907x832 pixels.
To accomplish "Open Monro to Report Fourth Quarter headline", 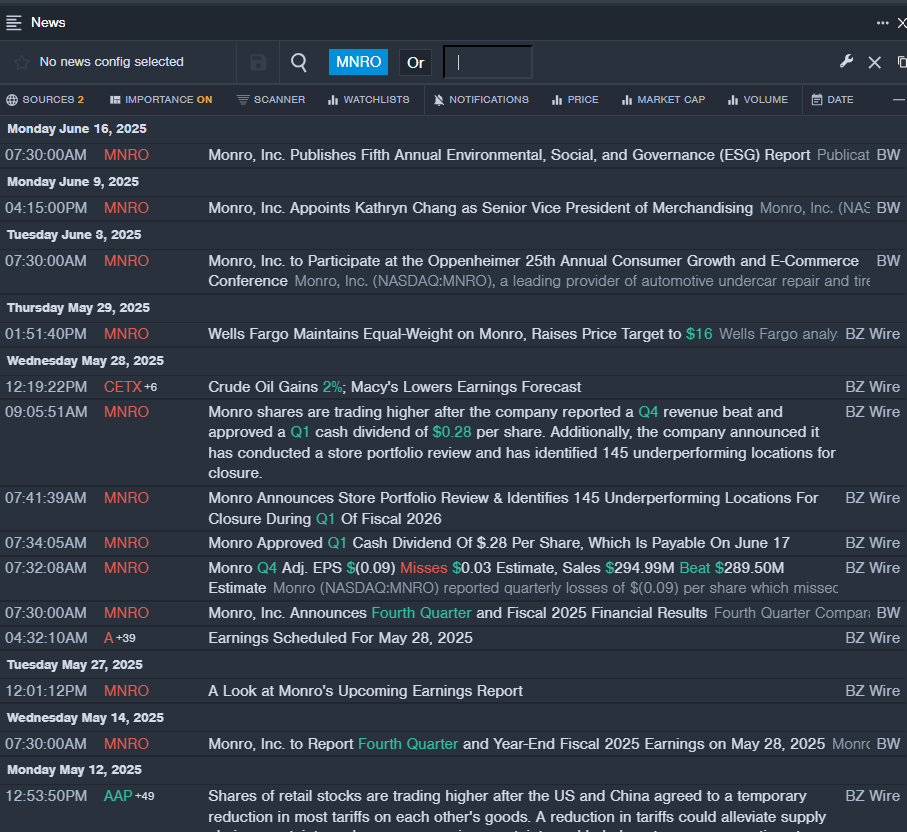I will 517,743.
